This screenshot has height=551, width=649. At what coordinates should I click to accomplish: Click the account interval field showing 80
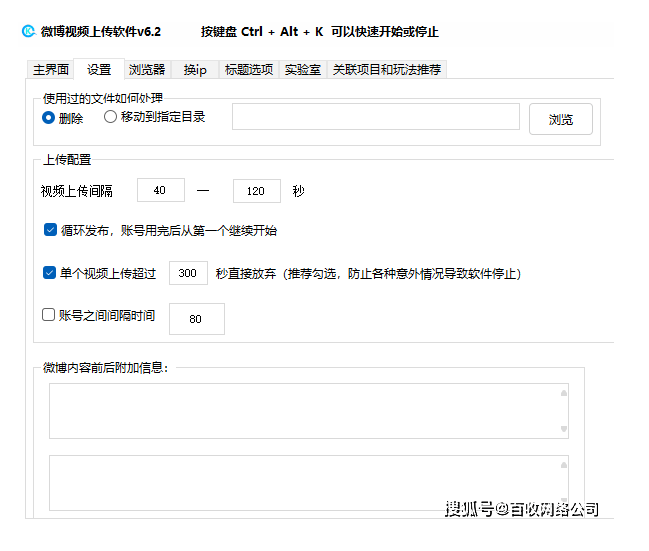pyautogui.click(x=197, y=319)
